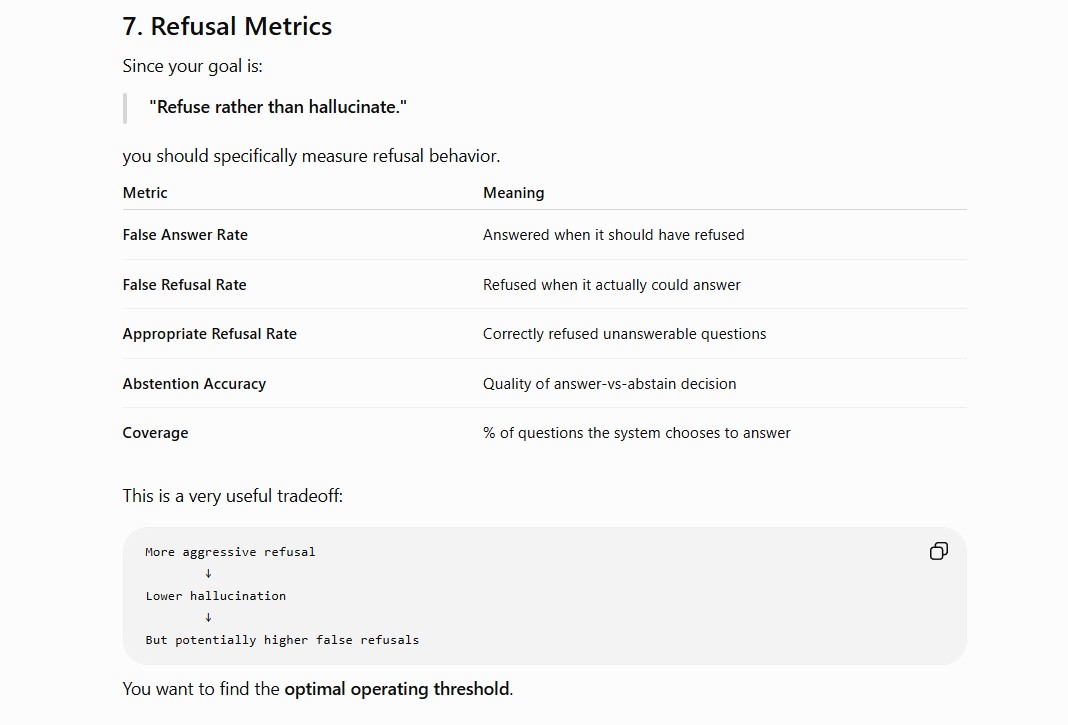Click bold "optimal operating threshold" text
The height and width of the screenshot is (725, 1068).
pyautogui.click(x=396, y=689)
